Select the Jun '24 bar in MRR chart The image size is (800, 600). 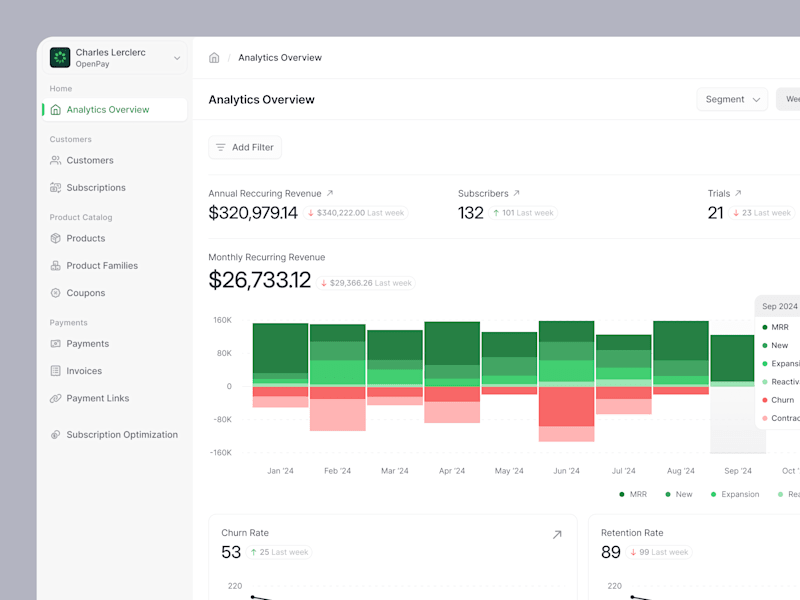(x=566, y=381)
